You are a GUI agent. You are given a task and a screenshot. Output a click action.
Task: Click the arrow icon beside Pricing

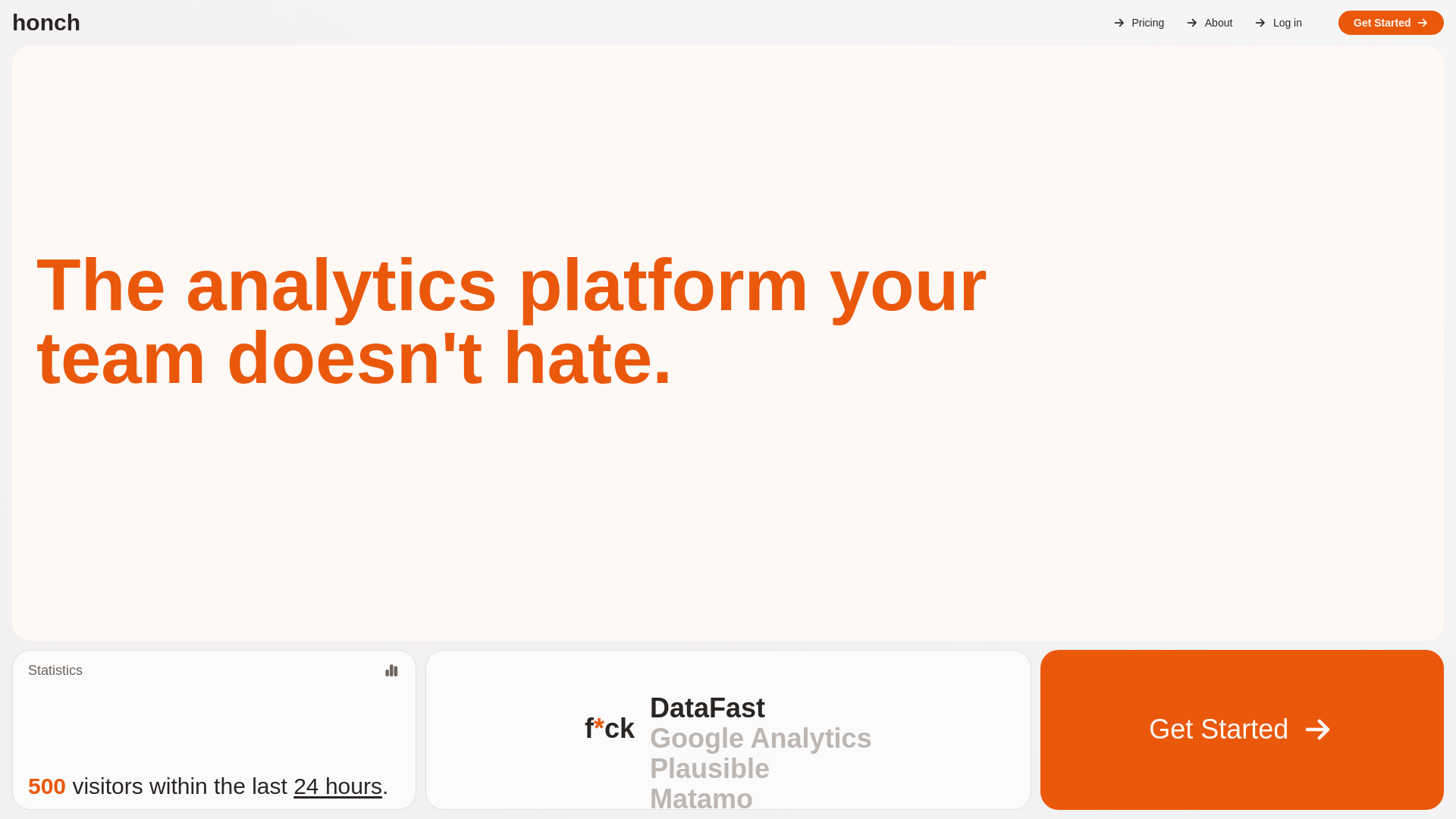(x=1119, y=23)
